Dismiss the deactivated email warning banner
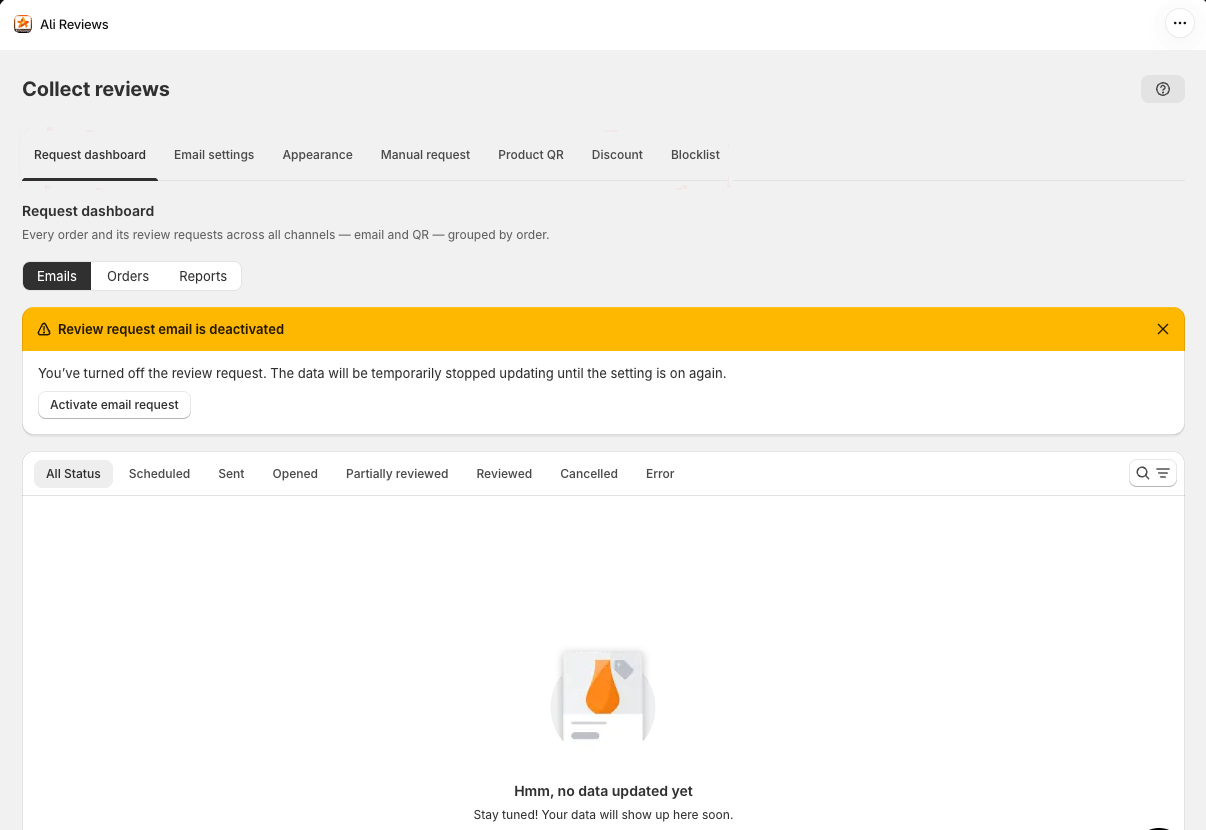Viewport: 1206px width, 830px height. (1163, 329)
